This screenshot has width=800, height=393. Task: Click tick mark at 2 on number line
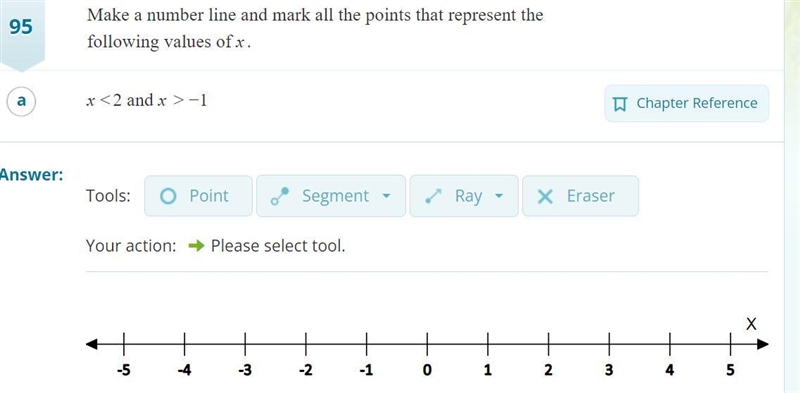[x=548, y=345]
